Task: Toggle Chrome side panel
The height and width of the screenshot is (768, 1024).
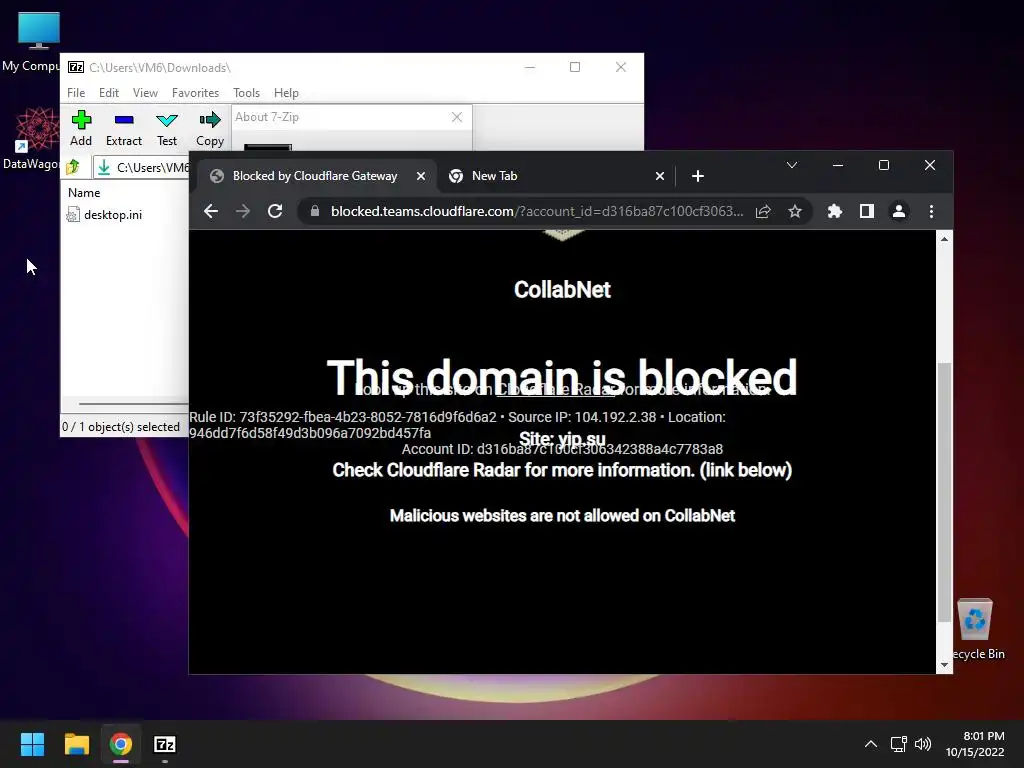Action: click(867, 211)
